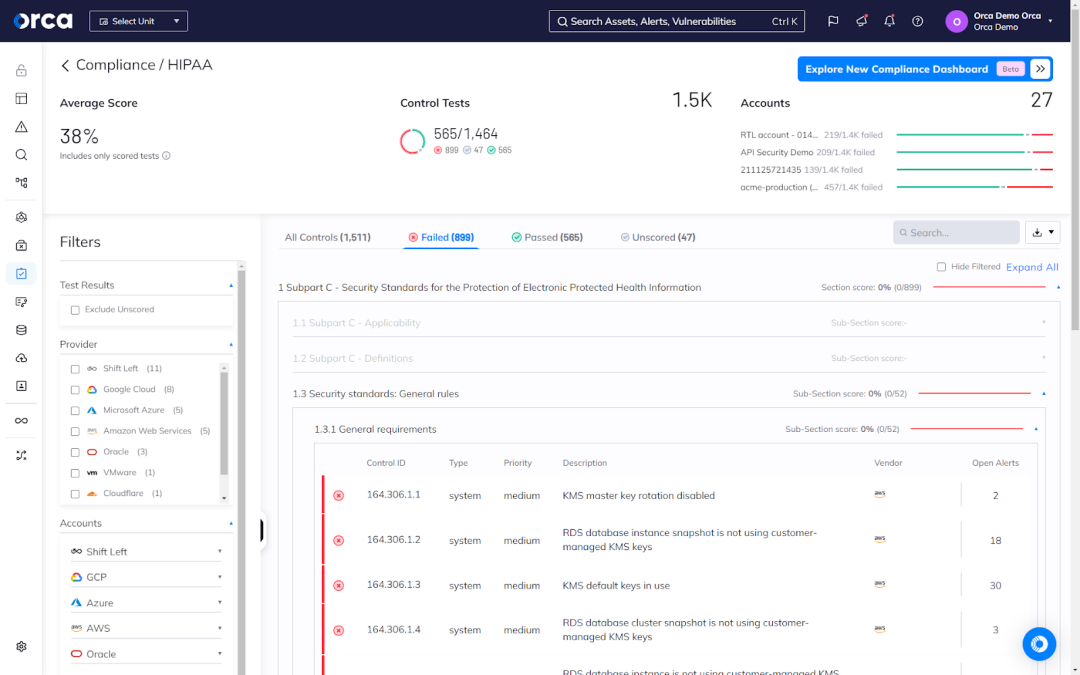Click the Orca logo

pos(43,21)
